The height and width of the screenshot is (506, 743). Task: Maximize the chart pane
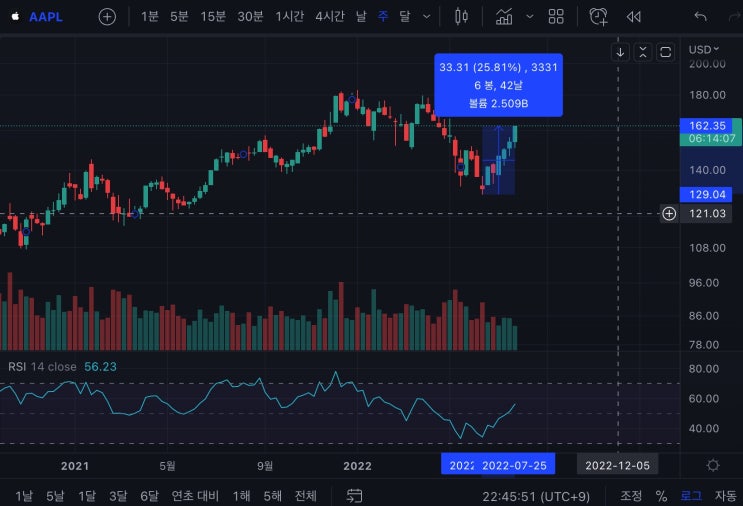(665, 52)
